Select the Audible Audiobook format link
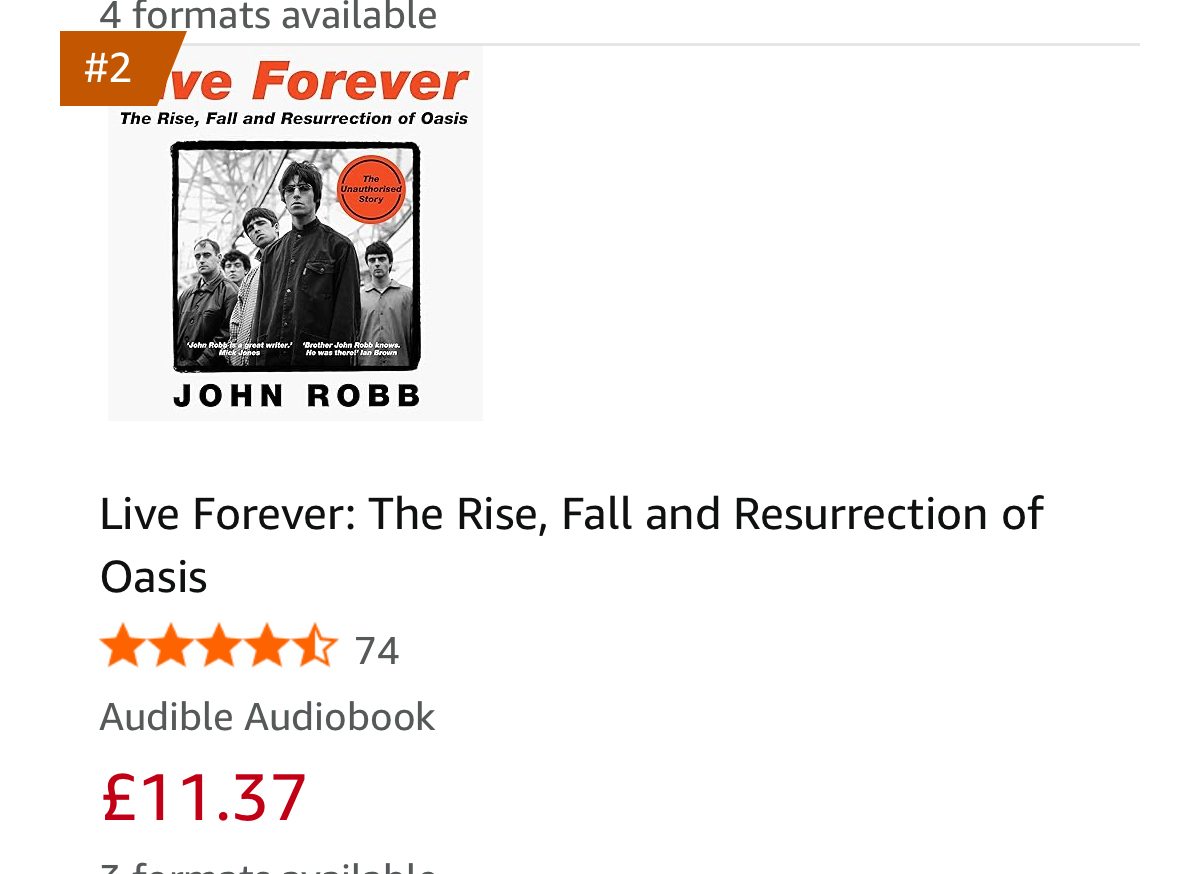The height and width of the screenshot is (874, 1179). [267, 717]
